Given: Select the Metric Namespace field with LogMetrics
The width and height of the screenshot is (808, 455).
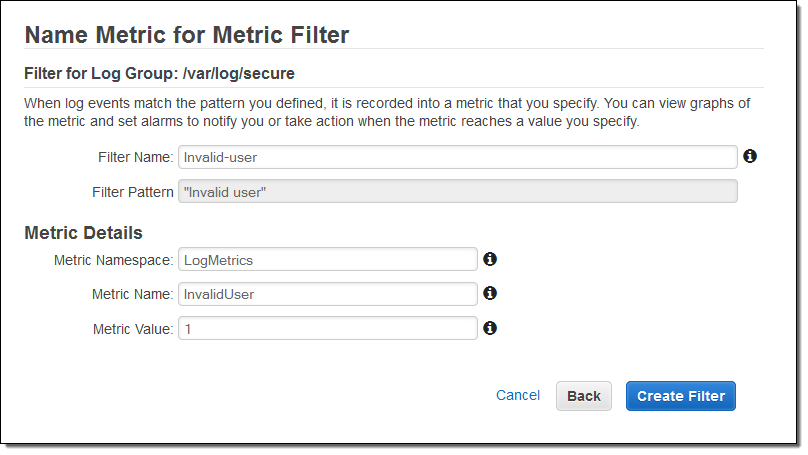Looking at the screenshot, I should [327, 260].
